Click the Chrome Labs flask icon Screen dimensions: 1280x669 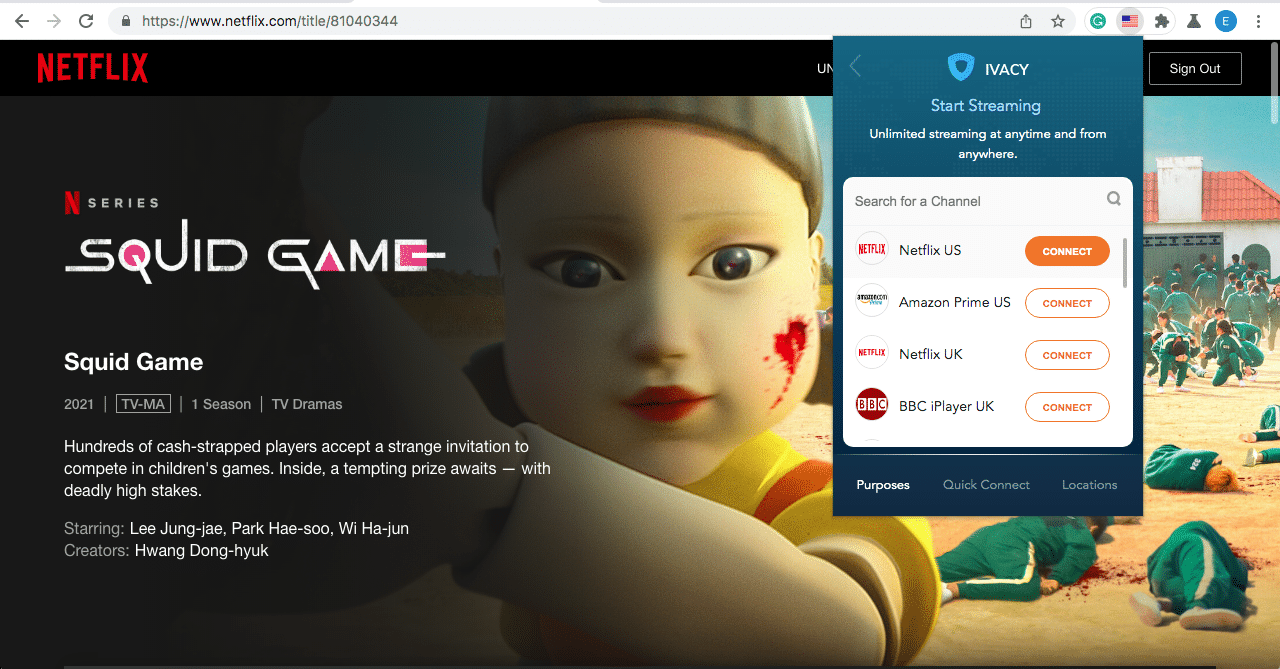[x=1193, y=21]
